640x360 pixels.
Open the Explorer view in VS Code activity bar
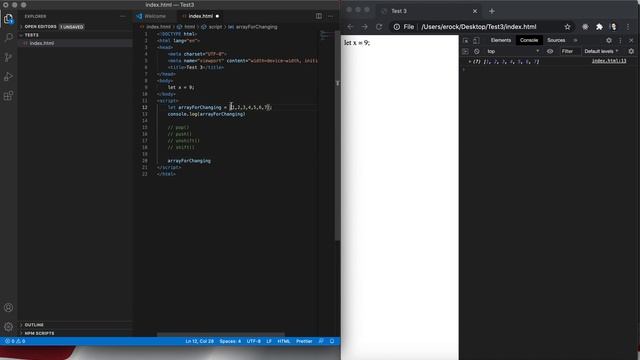point(8,18)
